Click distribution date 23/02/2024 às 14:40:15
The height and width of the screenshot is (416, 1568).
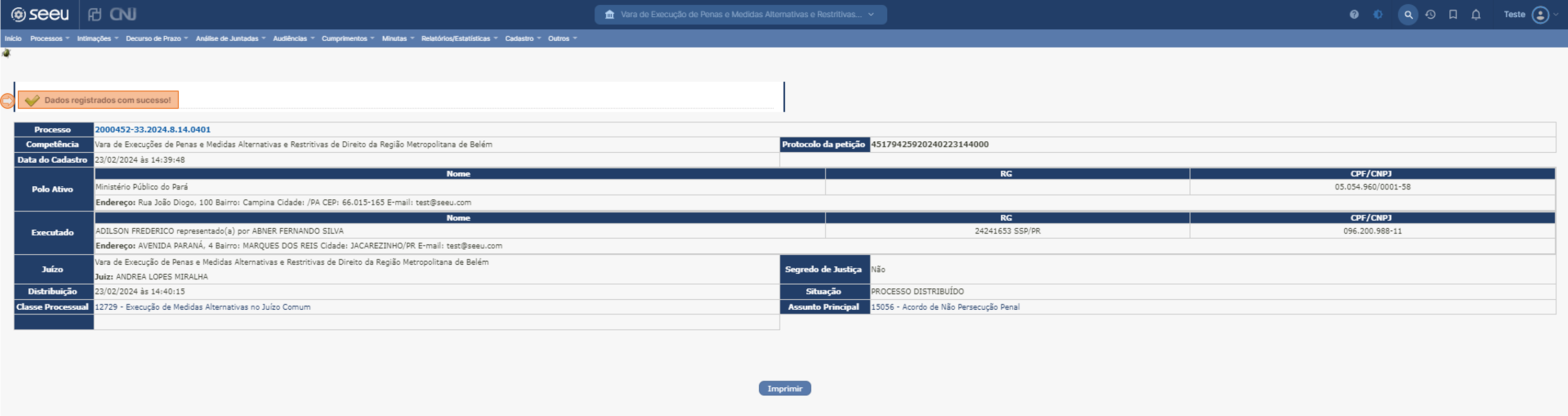pos(140,292)
